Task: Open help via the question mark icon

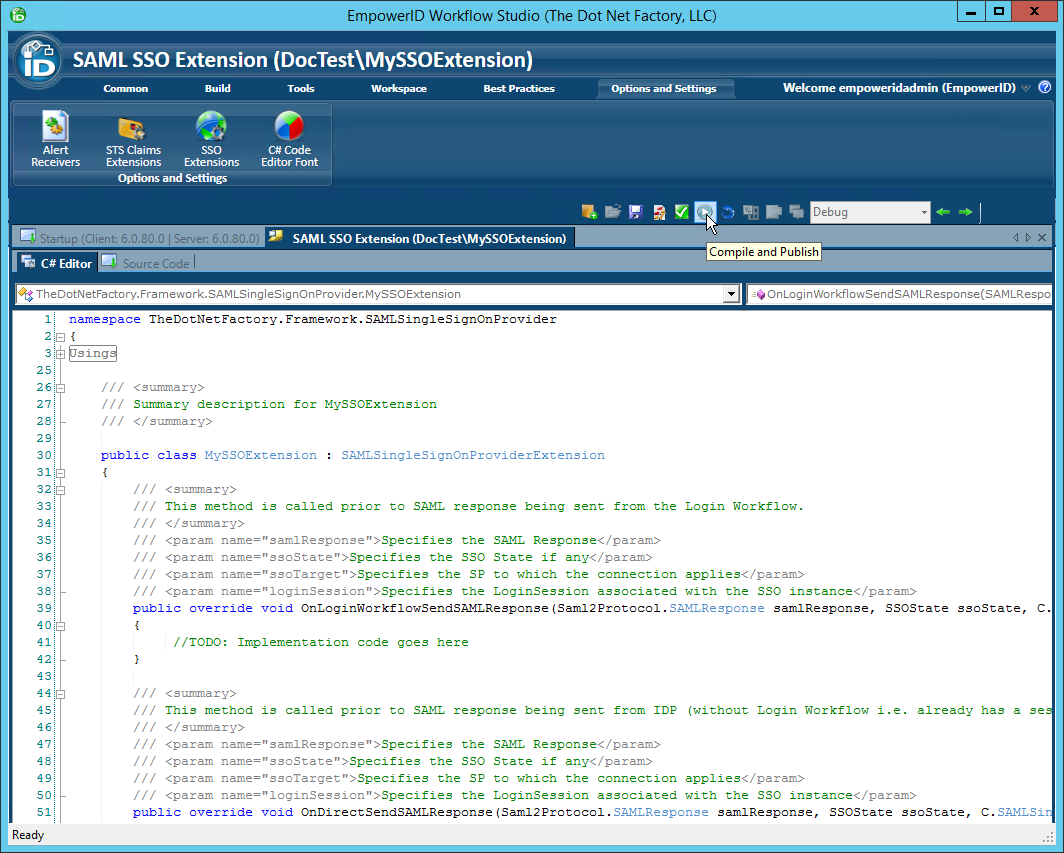Action: pyautogui.click(x=1045, y=87)
